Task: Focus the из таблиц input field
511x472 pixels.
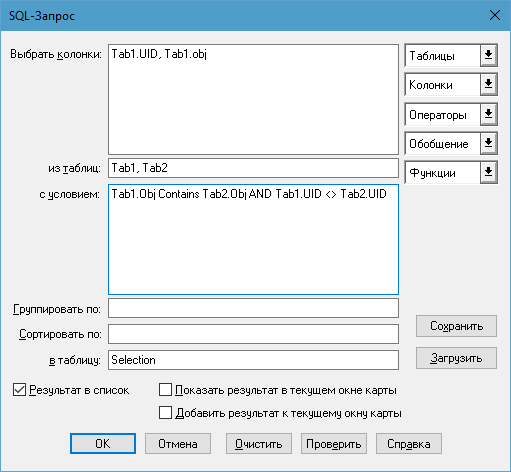Action: [253, 168]
